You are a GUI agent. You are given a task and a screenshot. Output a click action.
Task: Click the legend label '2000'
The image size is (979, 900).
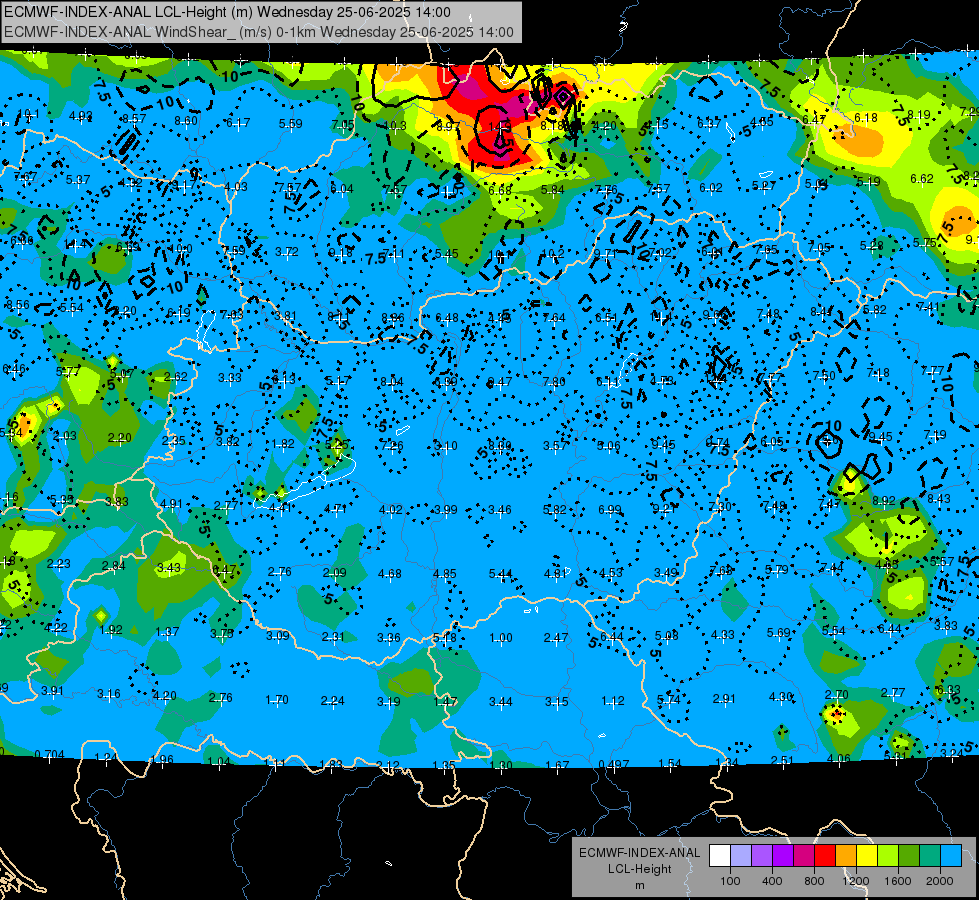[x=940, y=881]
